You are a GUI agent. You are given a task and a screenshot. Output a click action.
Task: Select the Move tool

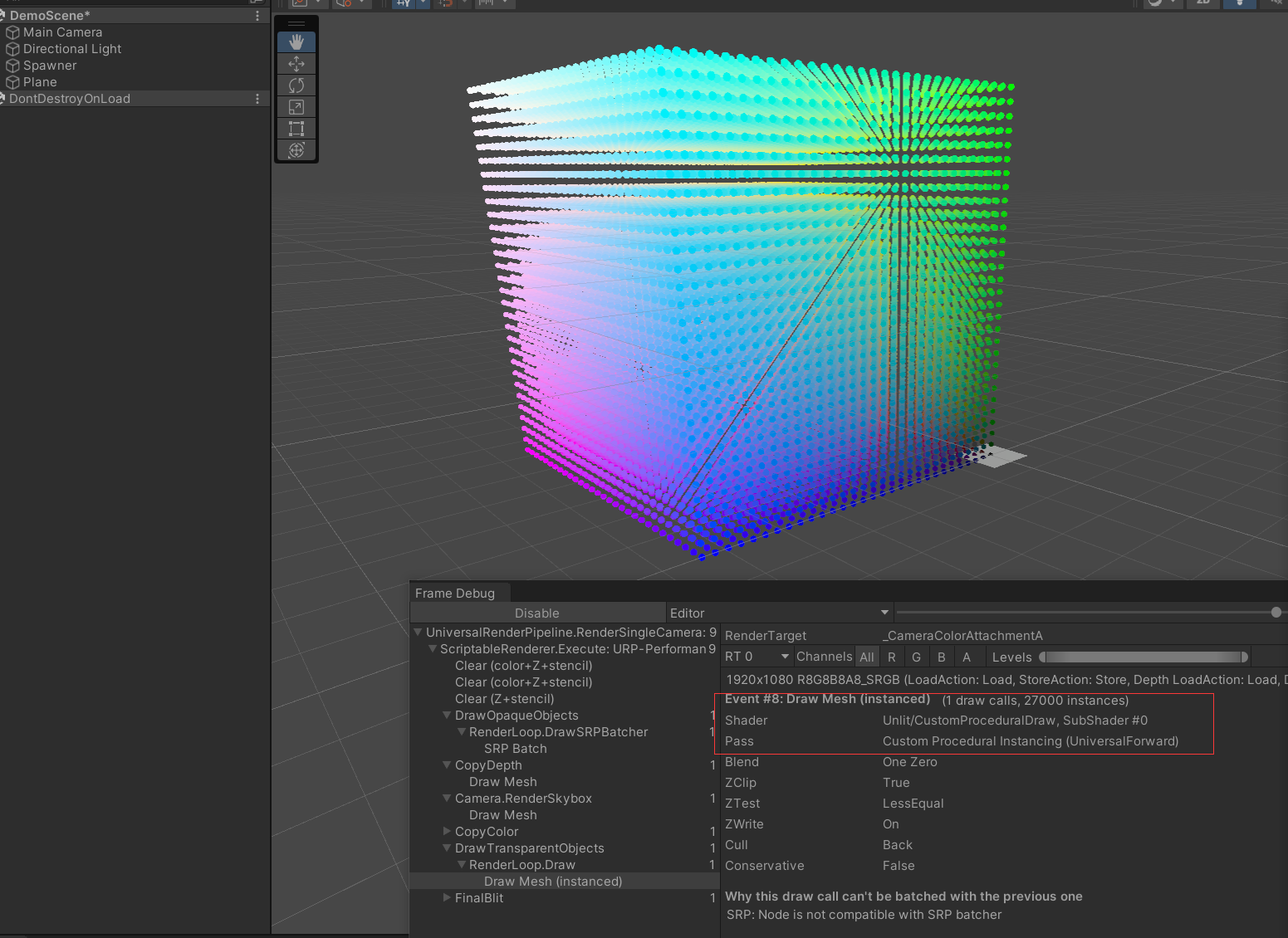tap(296, 63)
